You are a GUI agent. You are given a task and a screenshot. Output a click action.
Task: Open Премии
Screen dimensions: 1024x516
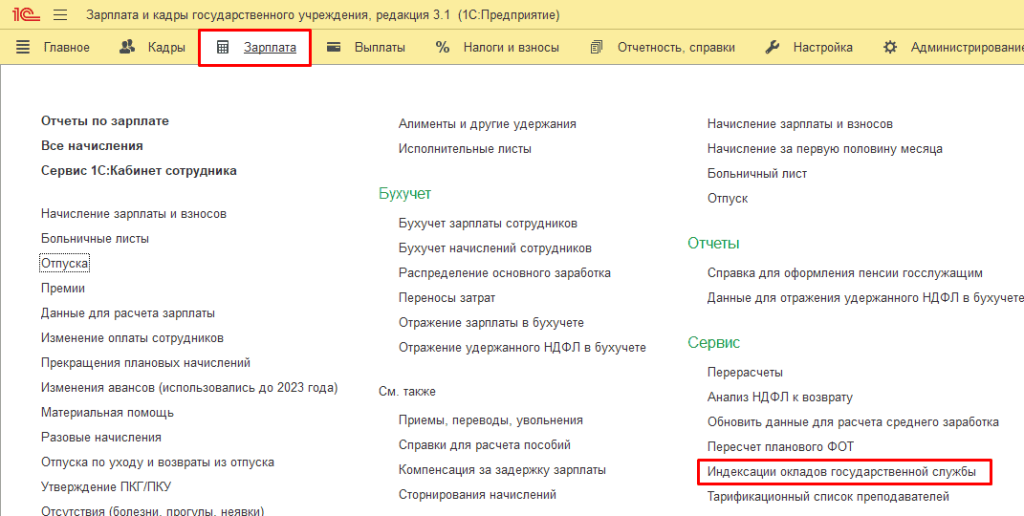click(63, 288)
